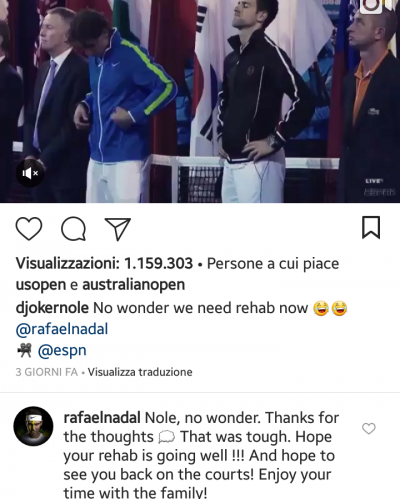Unmute the video using the speaker icon
The image size is (400, 499).
(x=30, y=173)
